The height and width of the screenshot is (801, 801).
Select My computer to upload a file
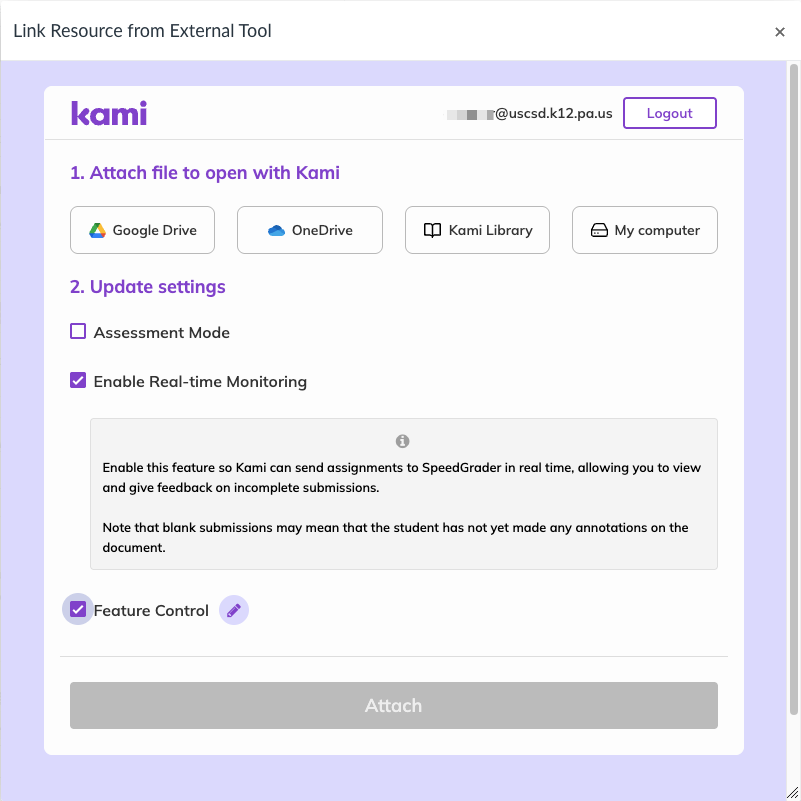click(645, 230)
